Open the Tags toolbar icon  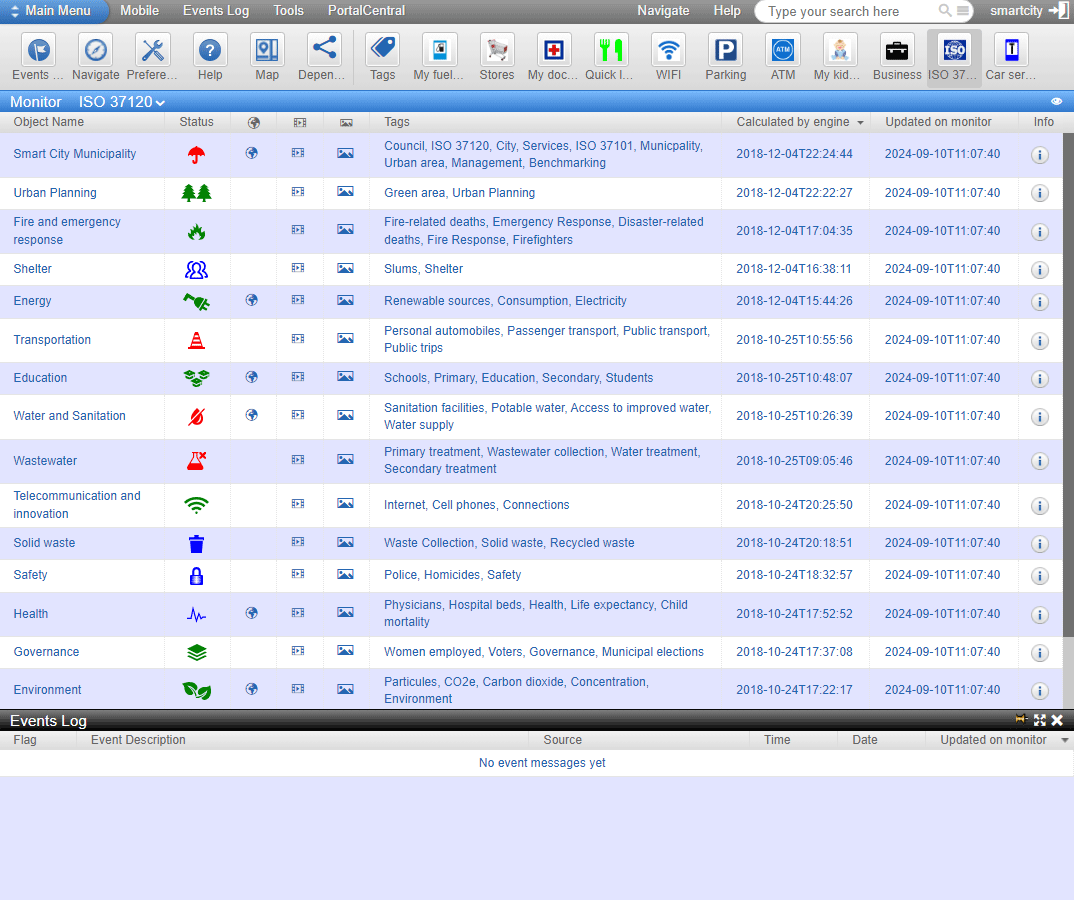[382, 50]
